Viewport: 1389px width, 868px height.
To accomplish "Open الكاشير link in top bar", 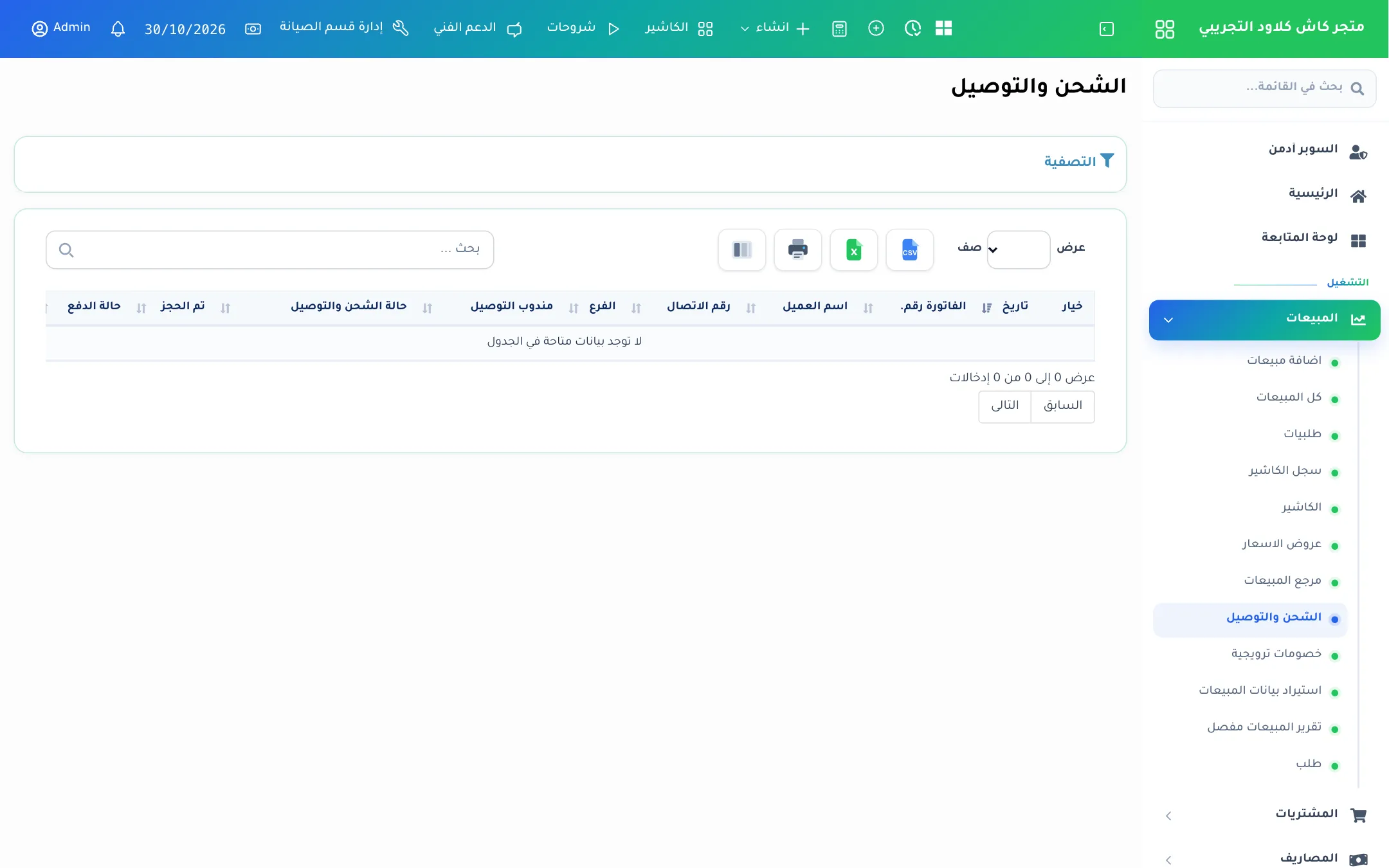I will [x=679, y=28].
